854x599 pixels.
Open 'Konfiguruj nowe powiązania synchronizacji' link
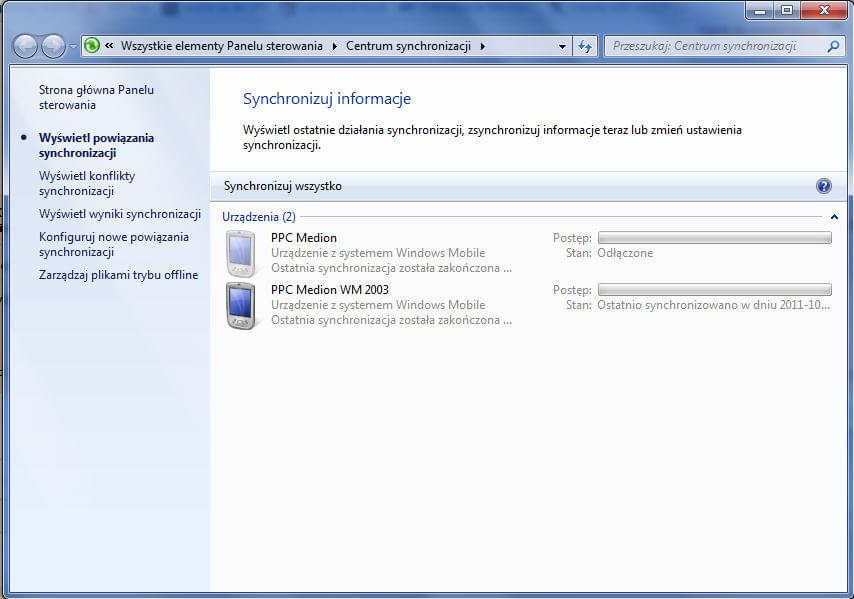click(x=114, y=245)
